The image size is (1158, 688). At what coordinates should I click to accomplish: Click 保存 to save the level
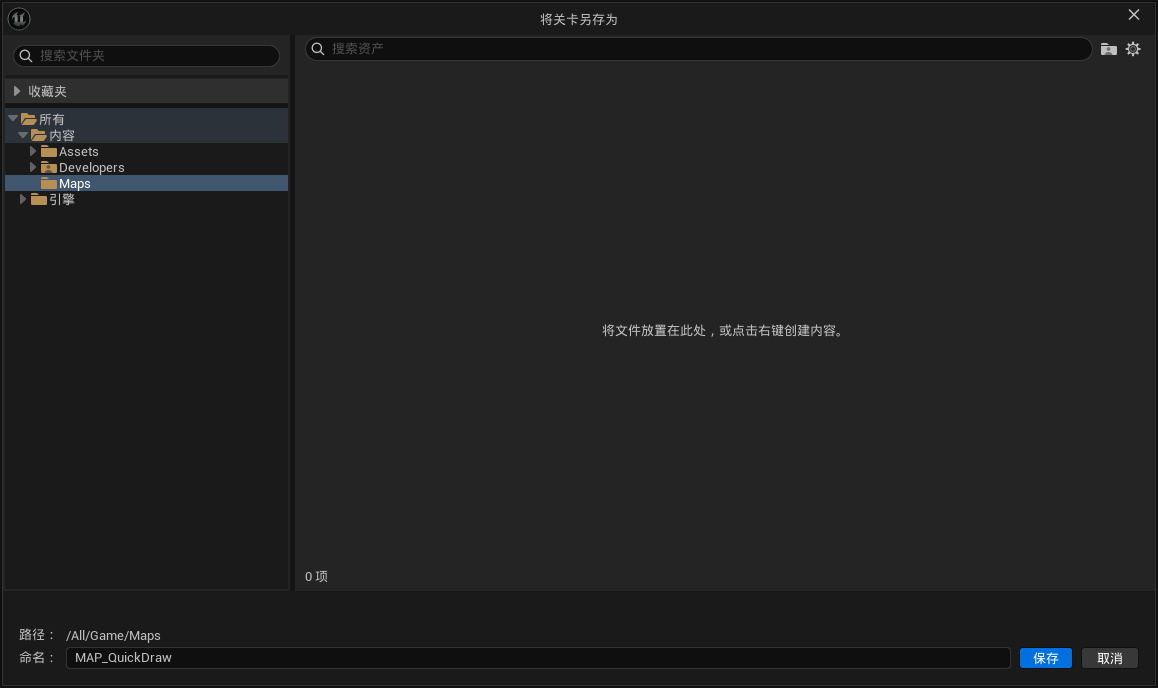(1045, 658)
